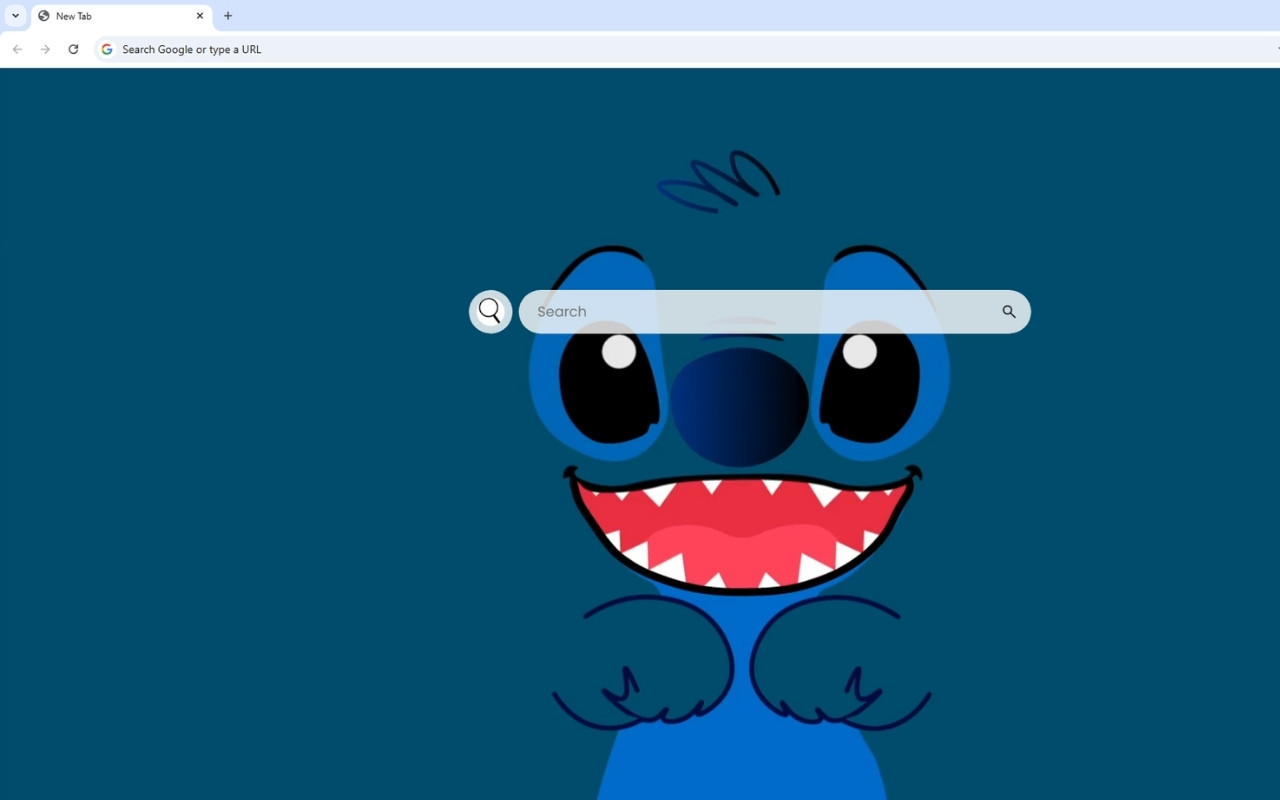Select the forward navigation arrow
The height and width of the screenshot is (800, 1280).
pyautogui.click(x=45, y=49)
